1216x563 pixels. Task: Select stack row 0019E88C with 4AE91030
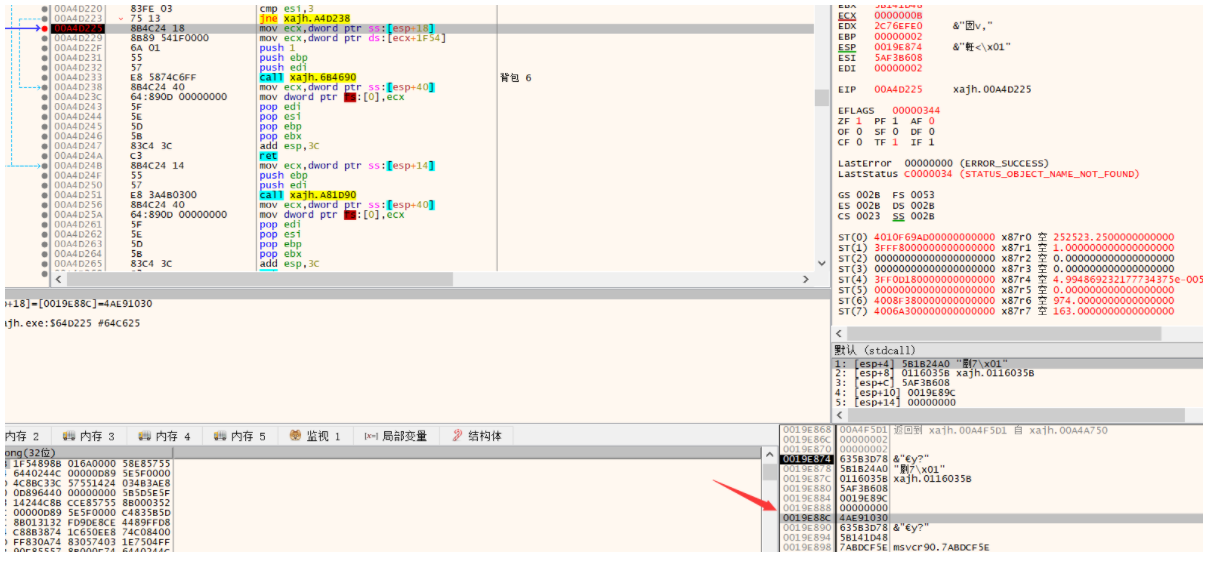tap(992, 518)
